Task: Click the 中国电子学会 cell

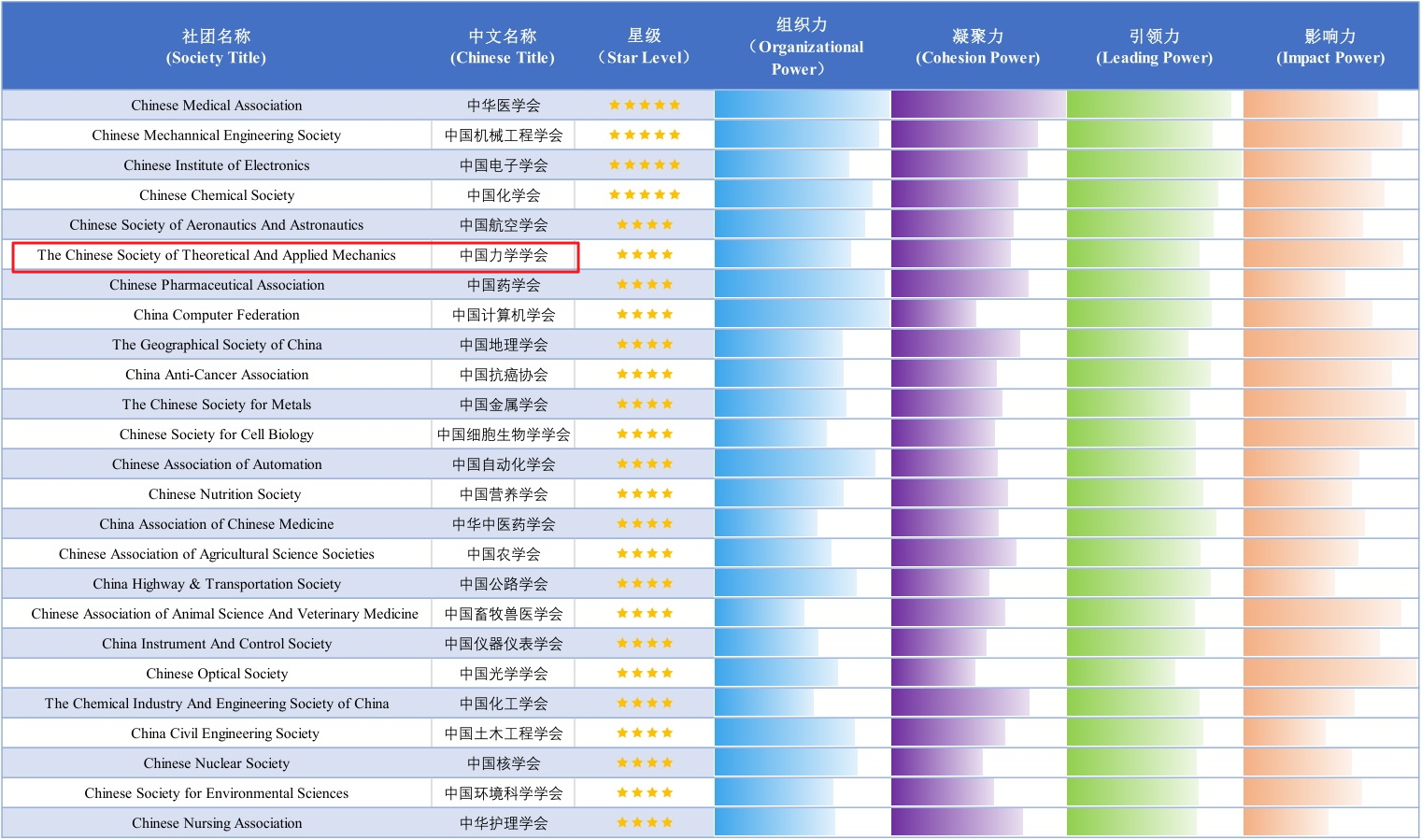Action: 504,165
